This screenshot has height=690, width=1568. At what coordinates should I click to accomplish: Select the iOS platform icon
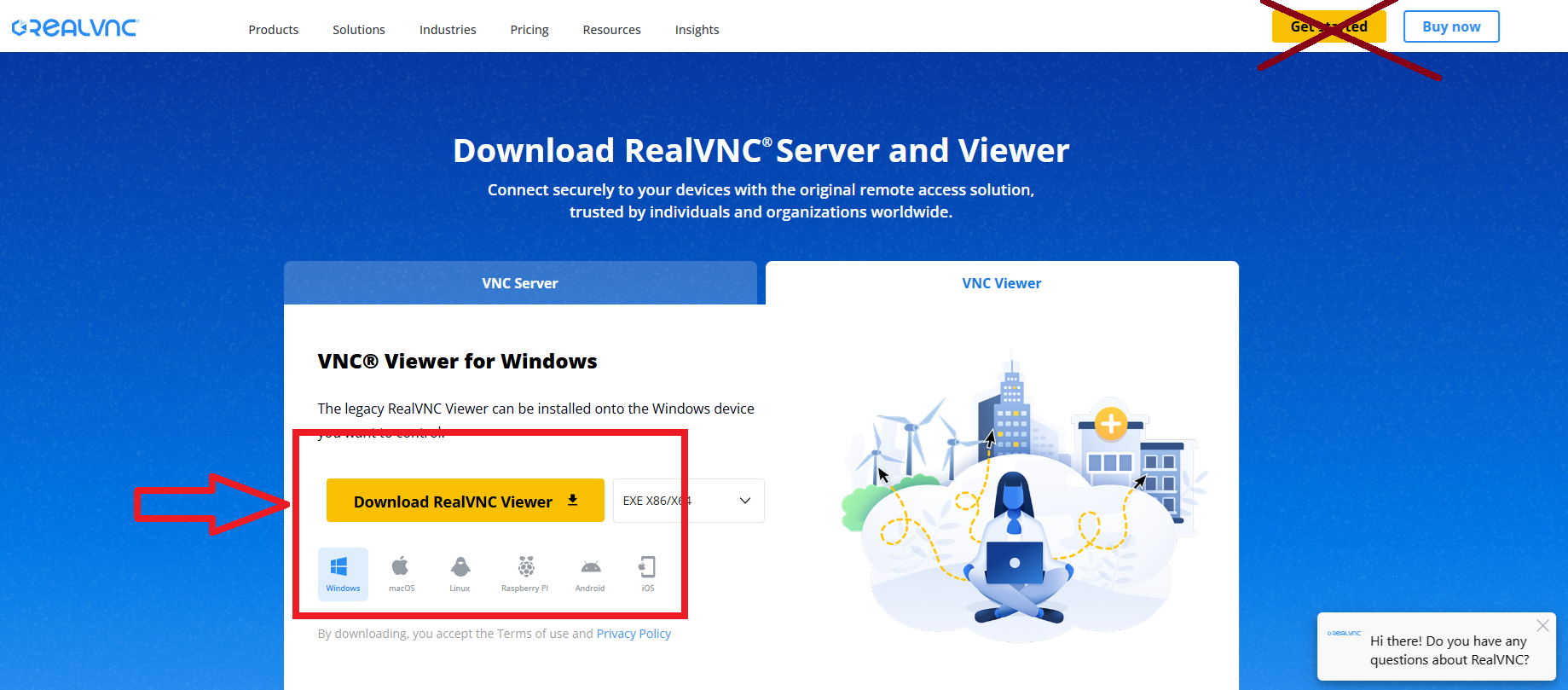point(648,574)
